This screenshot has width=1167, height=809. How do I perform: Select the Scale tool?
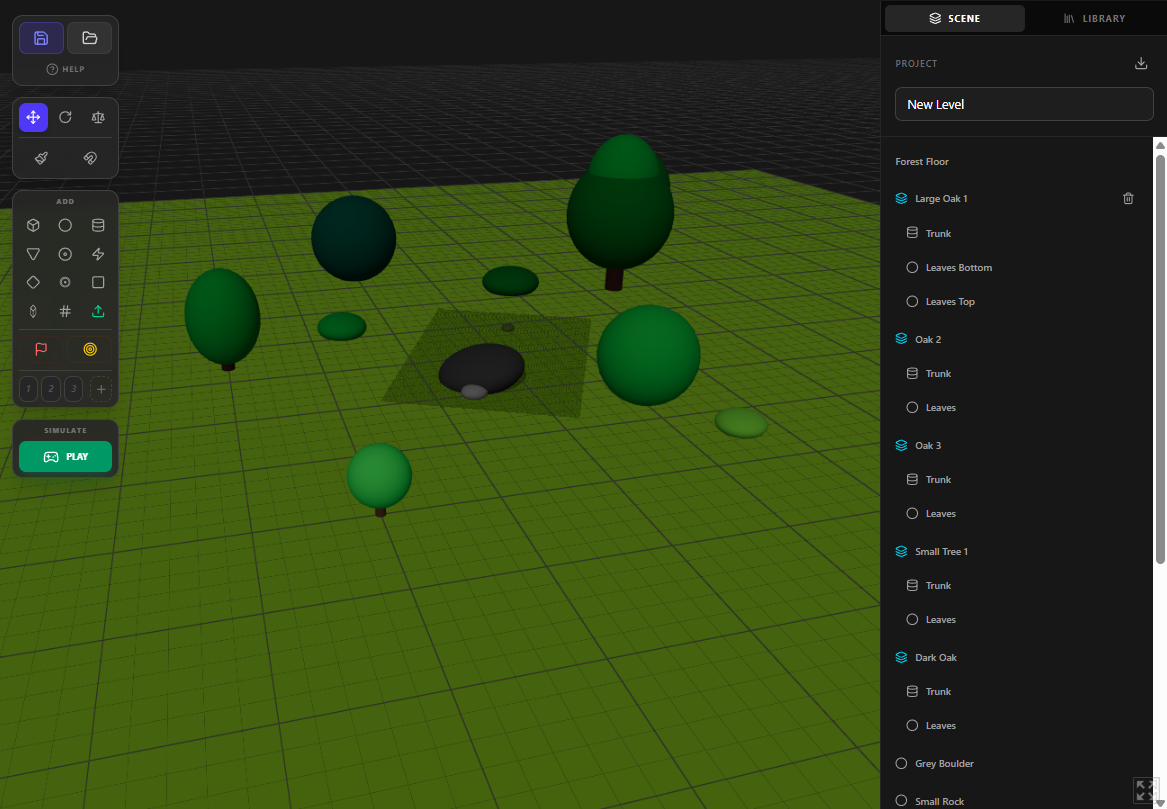tap(98, 117)
